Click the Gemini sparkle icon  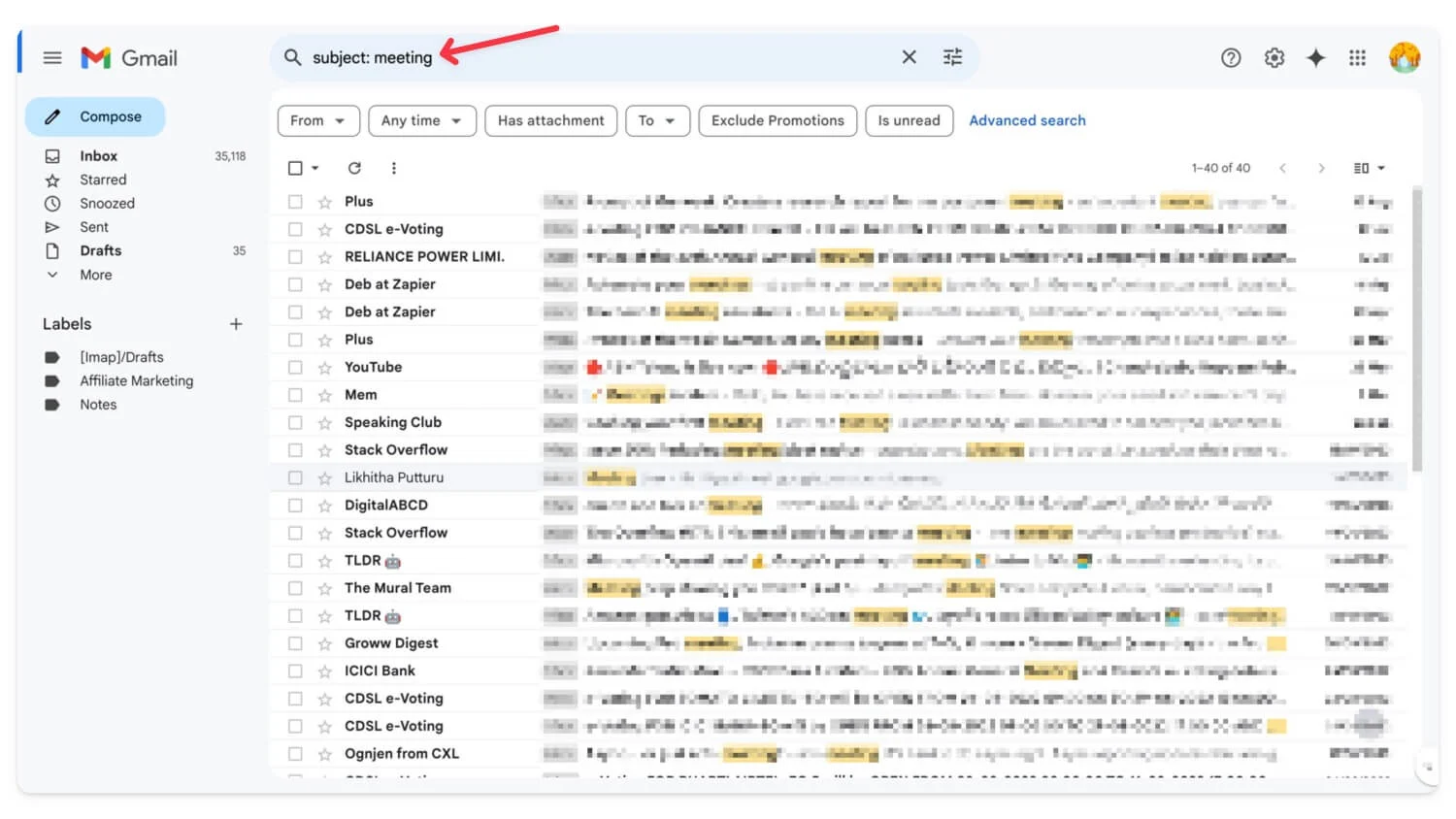coord(1315,58)
